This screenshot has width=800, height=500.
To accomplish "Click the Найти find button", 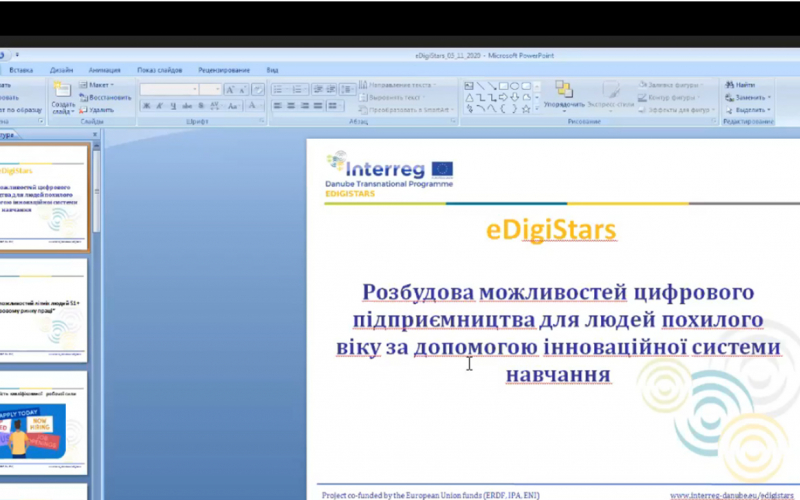I will tap(740, 85).
